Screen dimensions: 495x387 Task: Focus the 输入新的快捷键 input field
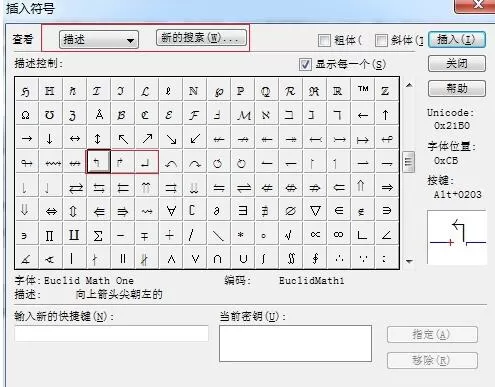111,333
